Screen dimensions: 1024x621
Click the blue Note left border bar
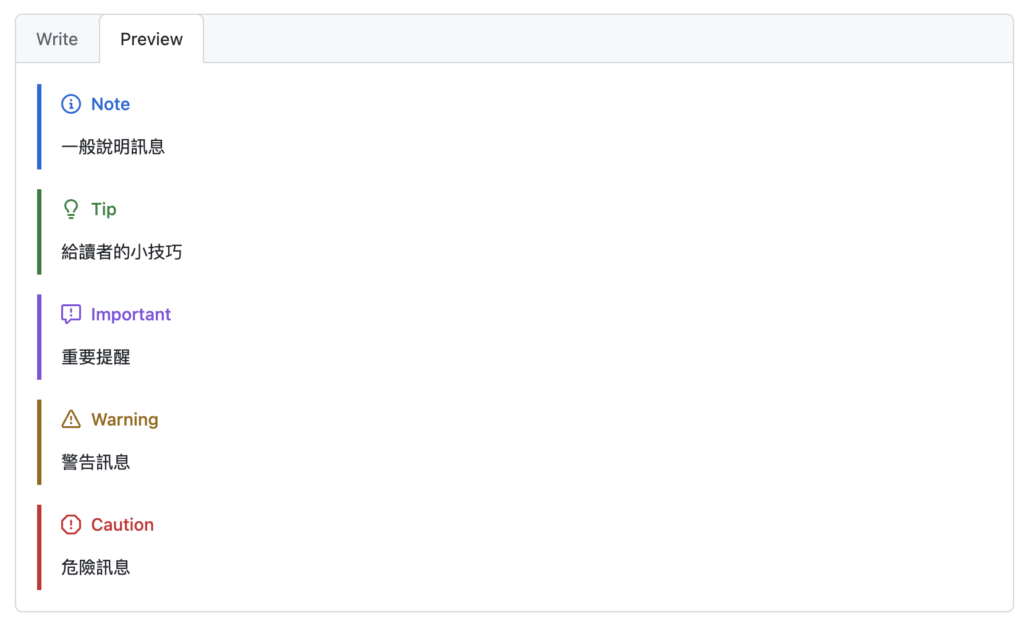click(x=39, y=127)
